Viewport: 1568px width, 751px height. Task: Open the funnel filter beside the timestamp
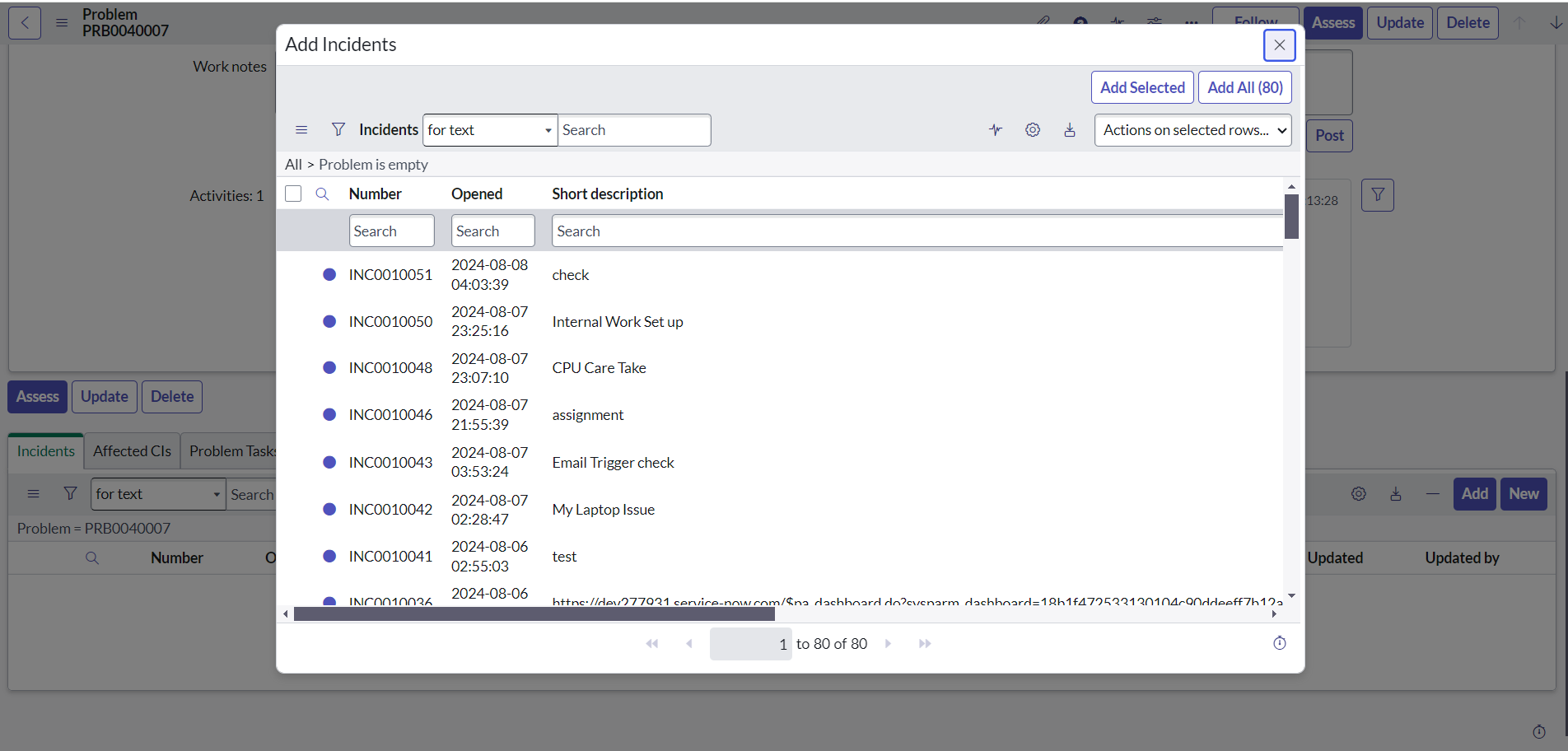pos(1378,194)
